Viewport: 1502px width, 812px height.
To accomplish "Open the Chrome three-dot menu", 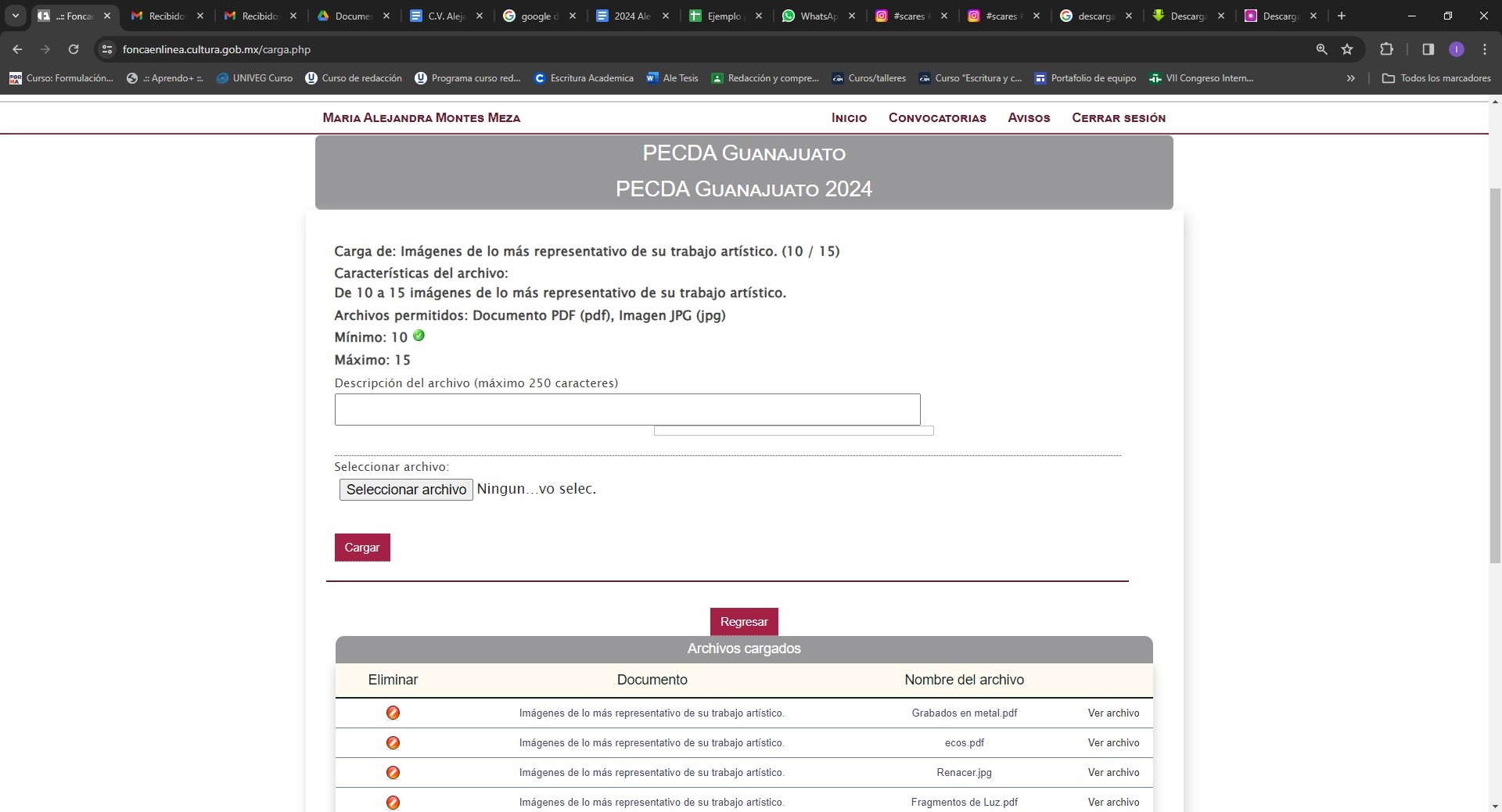I will [x=1484, y=49].
